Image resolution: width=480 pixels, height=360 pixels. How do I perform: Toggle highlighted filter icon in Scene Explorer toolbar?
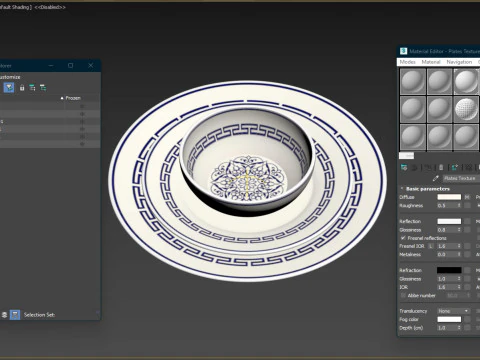click(9, 88)
